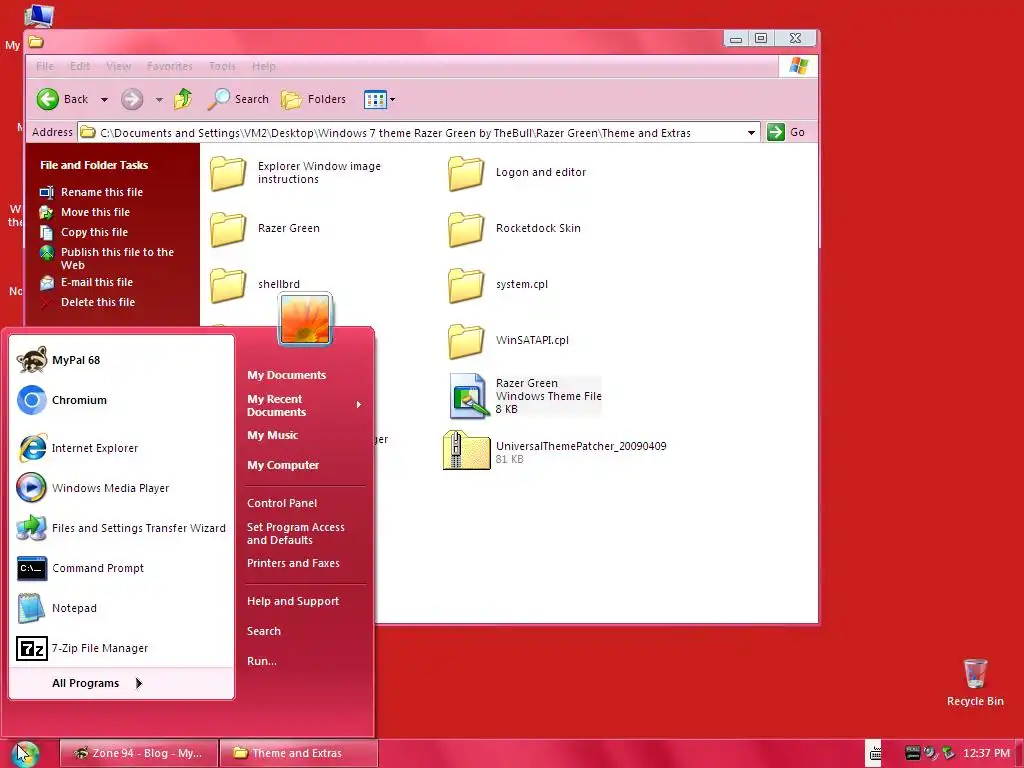Select the system.cpl folder

click(498, 285)
